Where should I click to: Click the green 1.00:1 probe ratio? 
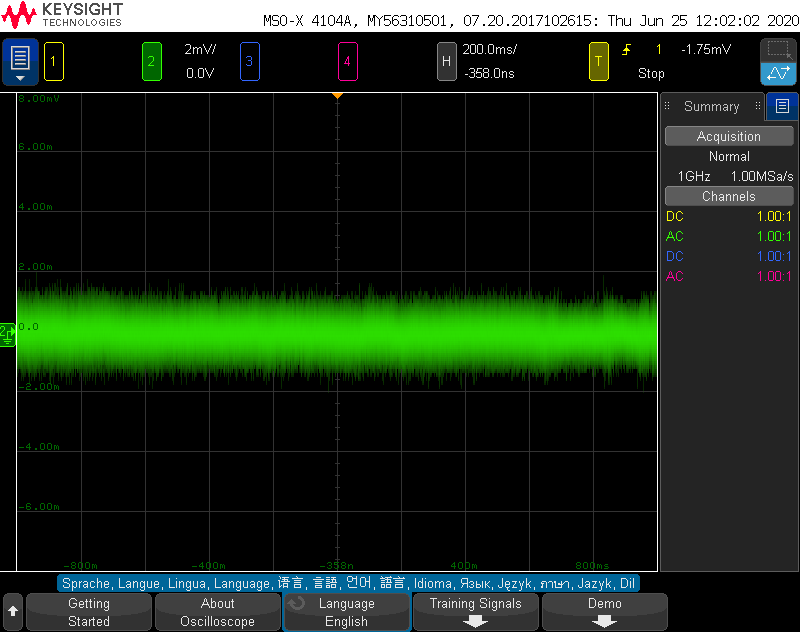pos(774,236)
